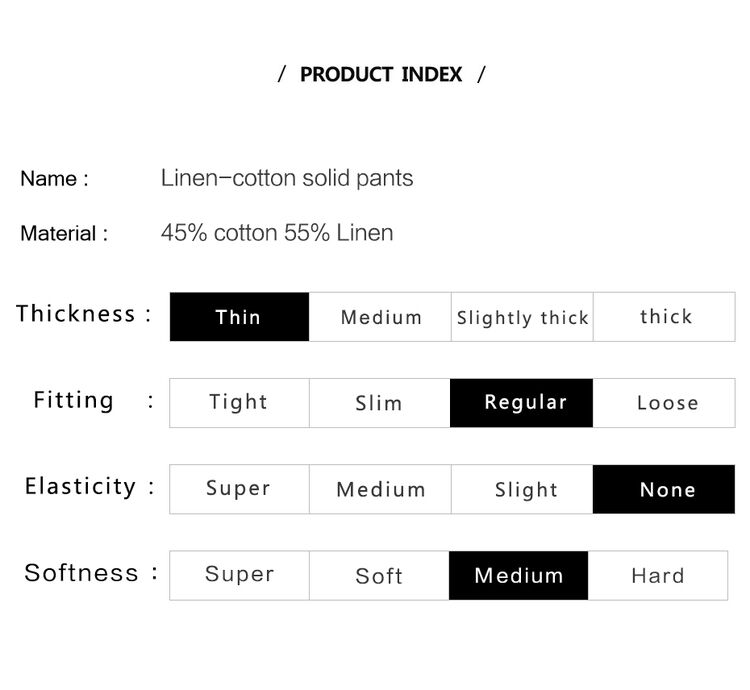Select the Hard softness option
The width and height of the screenshot is (750, 690).
click(x=658, y=575)
